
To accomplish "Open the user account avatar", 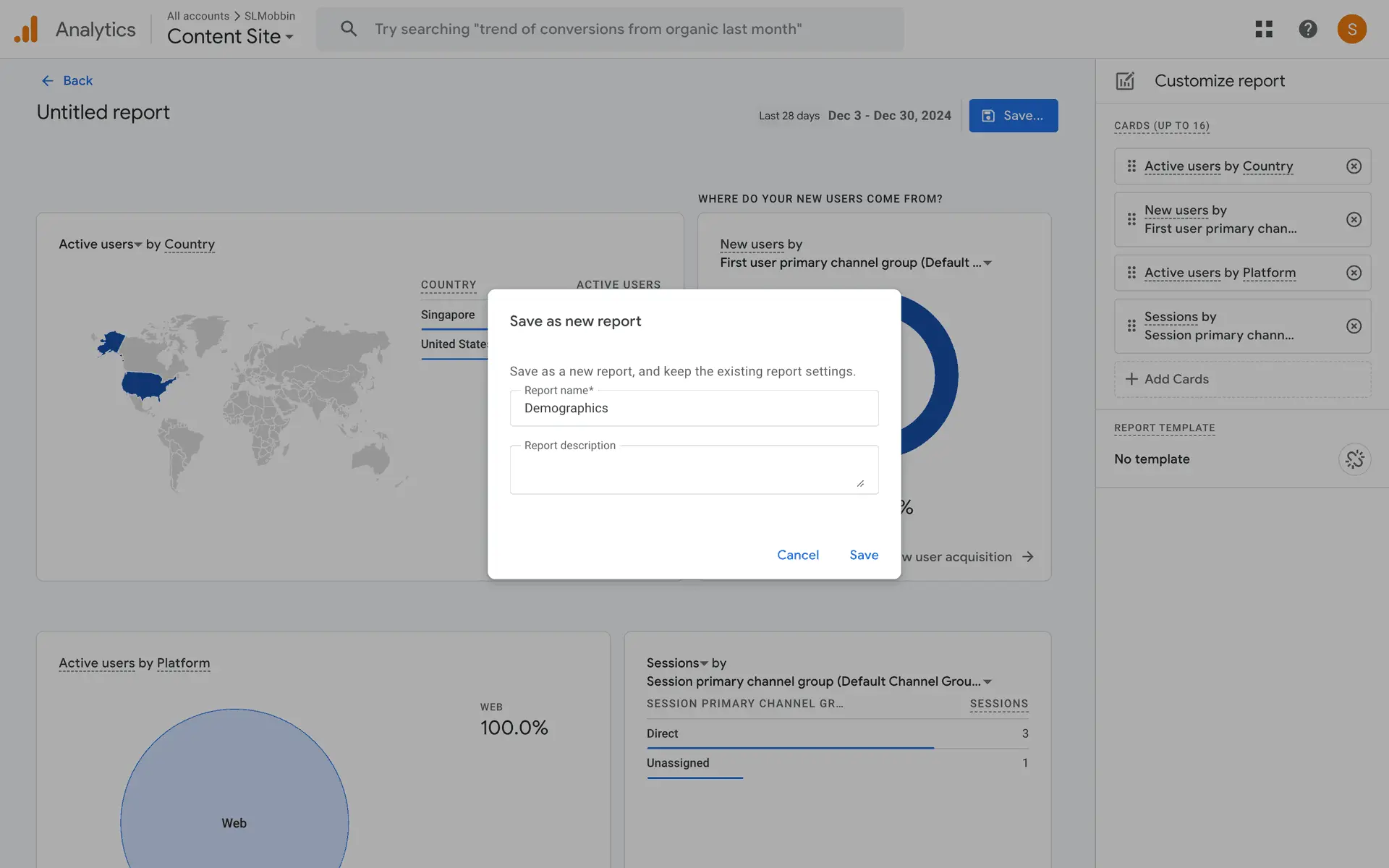I will [1351, 29].
